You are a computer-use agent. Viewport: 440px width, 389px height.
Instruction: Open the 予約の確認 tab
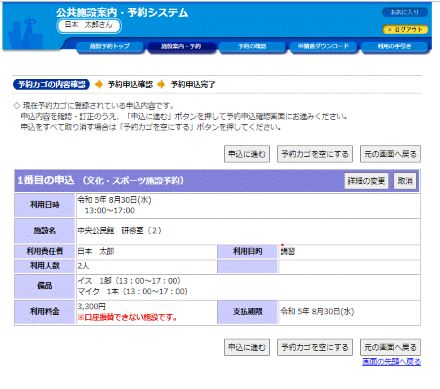click(252, 46)
